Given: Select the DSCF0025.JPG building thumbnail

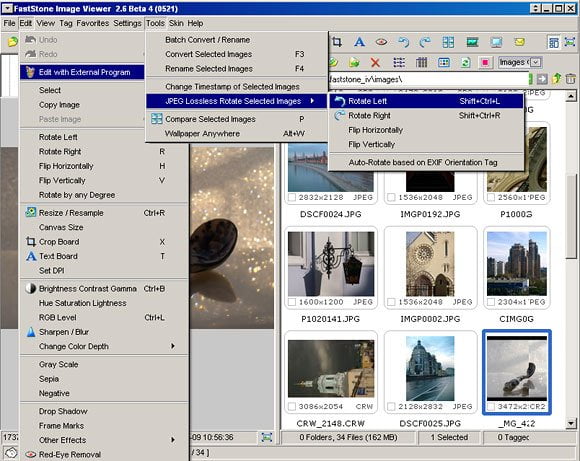Looking at the screenshot, I should pyautogui.click(x=430, y=369).
